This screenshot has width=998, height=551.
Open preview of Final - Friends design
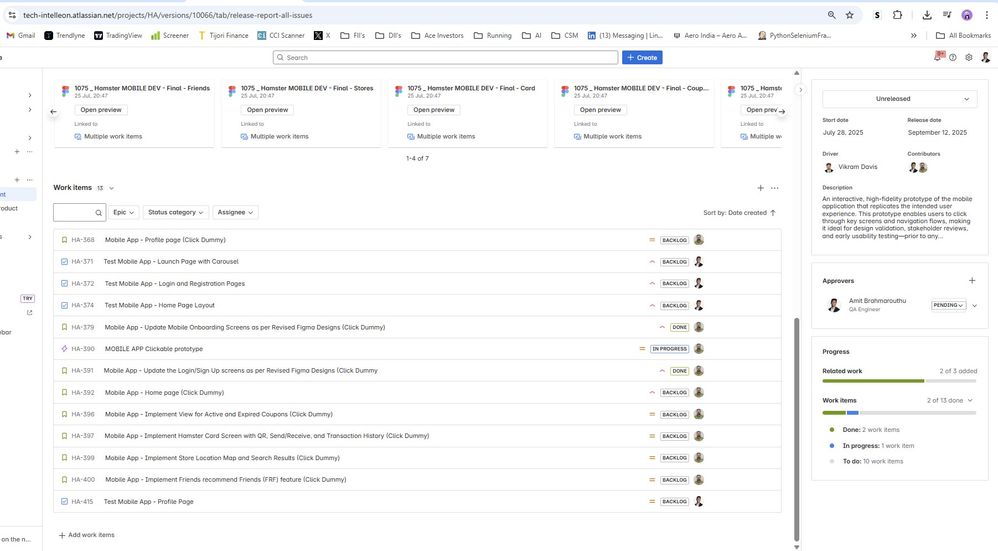coord(101,110)
